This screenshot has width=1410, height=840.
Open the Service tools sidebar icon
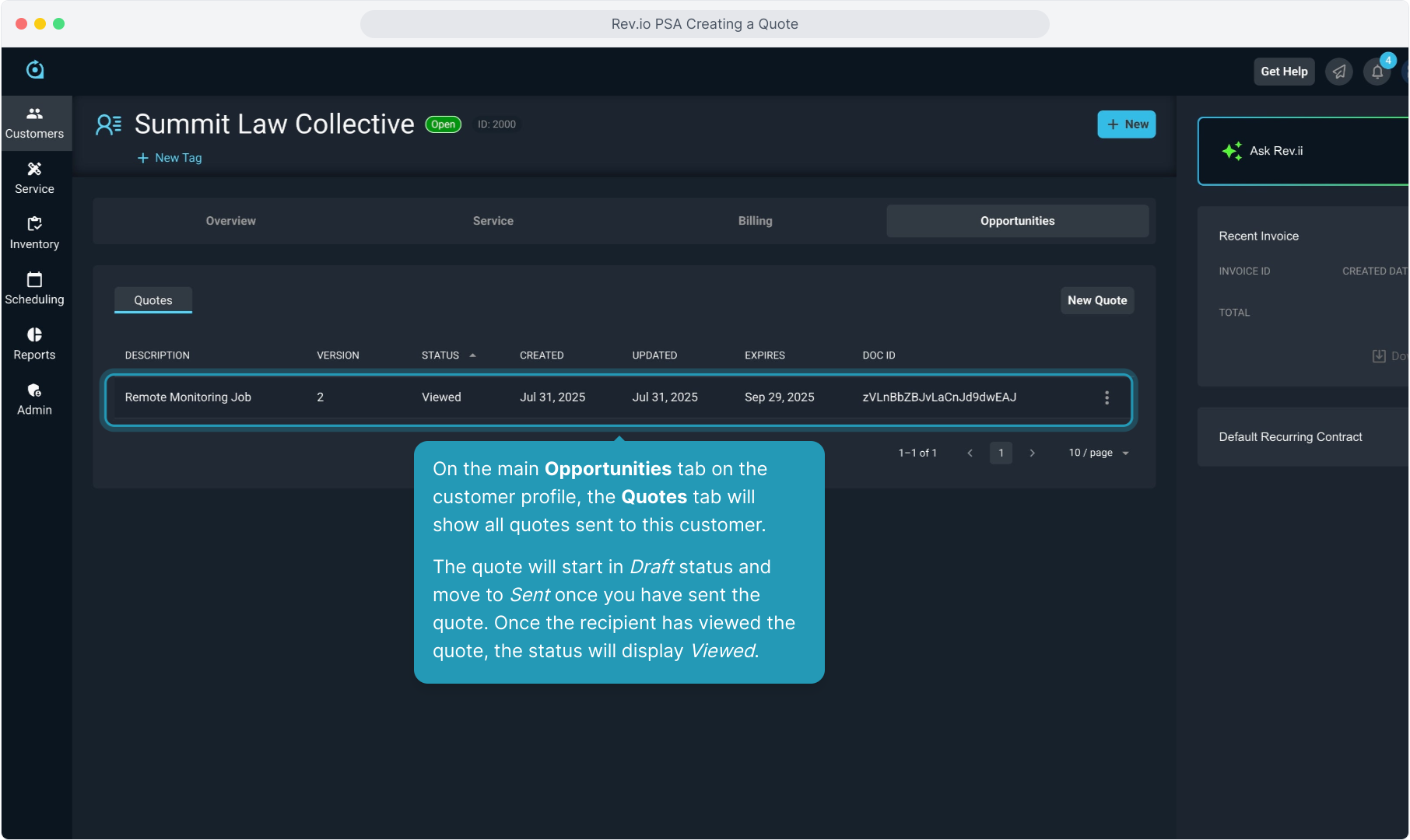35,178
